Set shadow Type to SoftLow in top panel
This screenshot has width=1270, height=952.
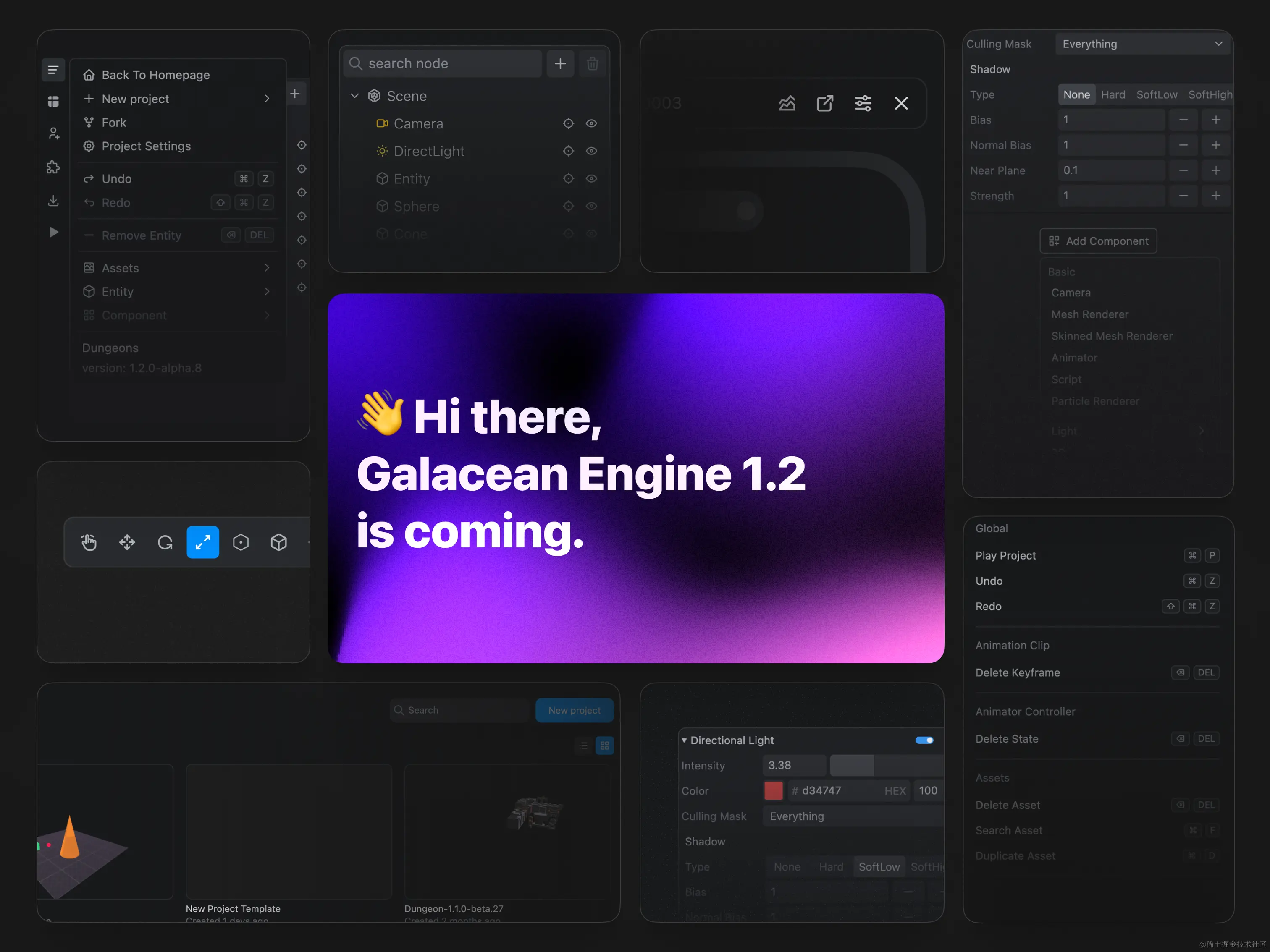(1157, 95)
